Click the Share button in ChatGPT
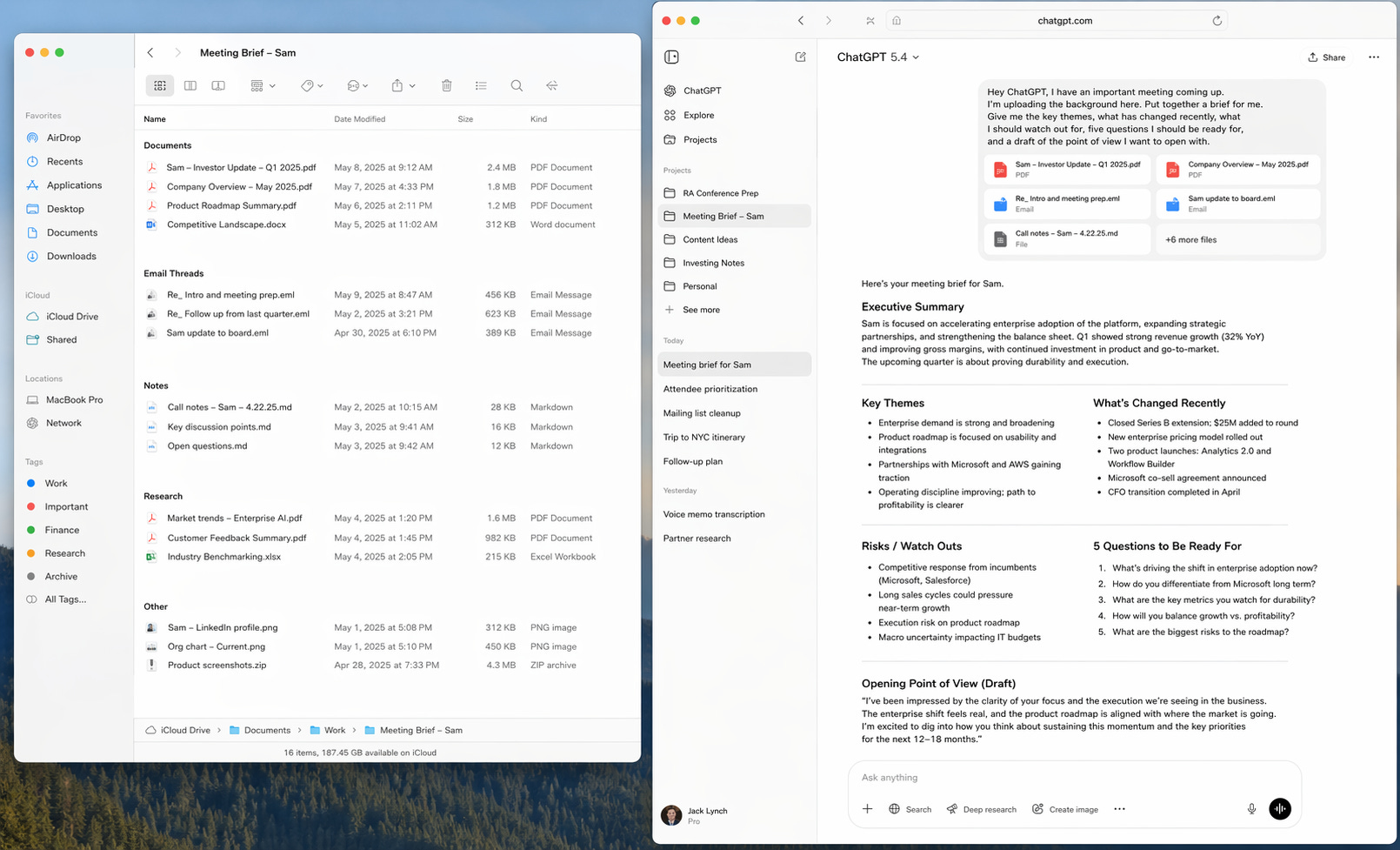 tap(1326, 57)
